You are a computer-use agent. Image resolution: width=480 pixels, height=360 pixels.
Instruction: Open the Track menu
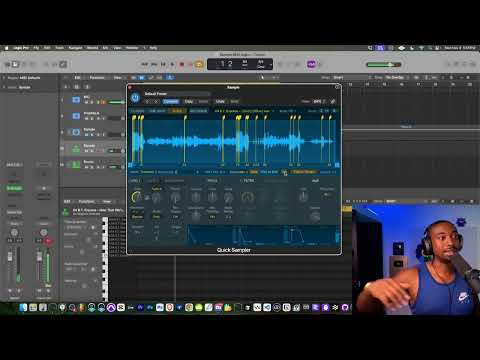(x=59, y=48)
